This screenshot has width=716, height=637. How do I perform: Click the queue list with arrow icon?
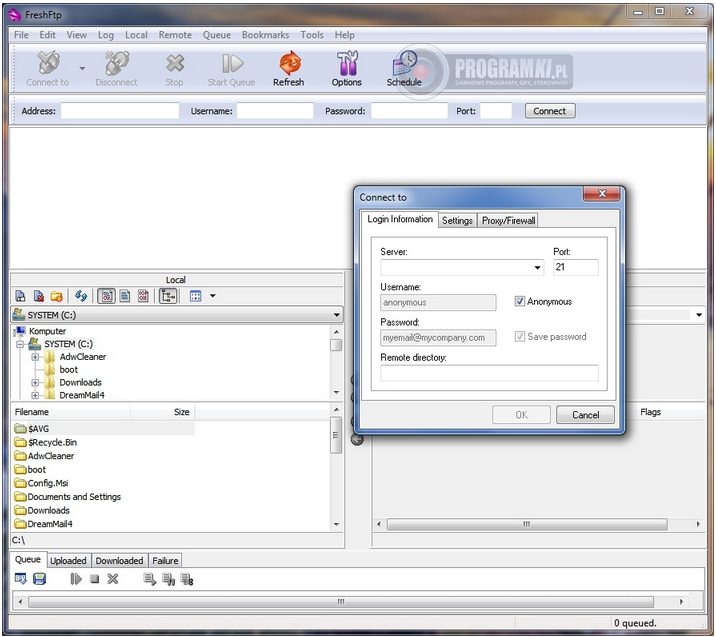150,579
